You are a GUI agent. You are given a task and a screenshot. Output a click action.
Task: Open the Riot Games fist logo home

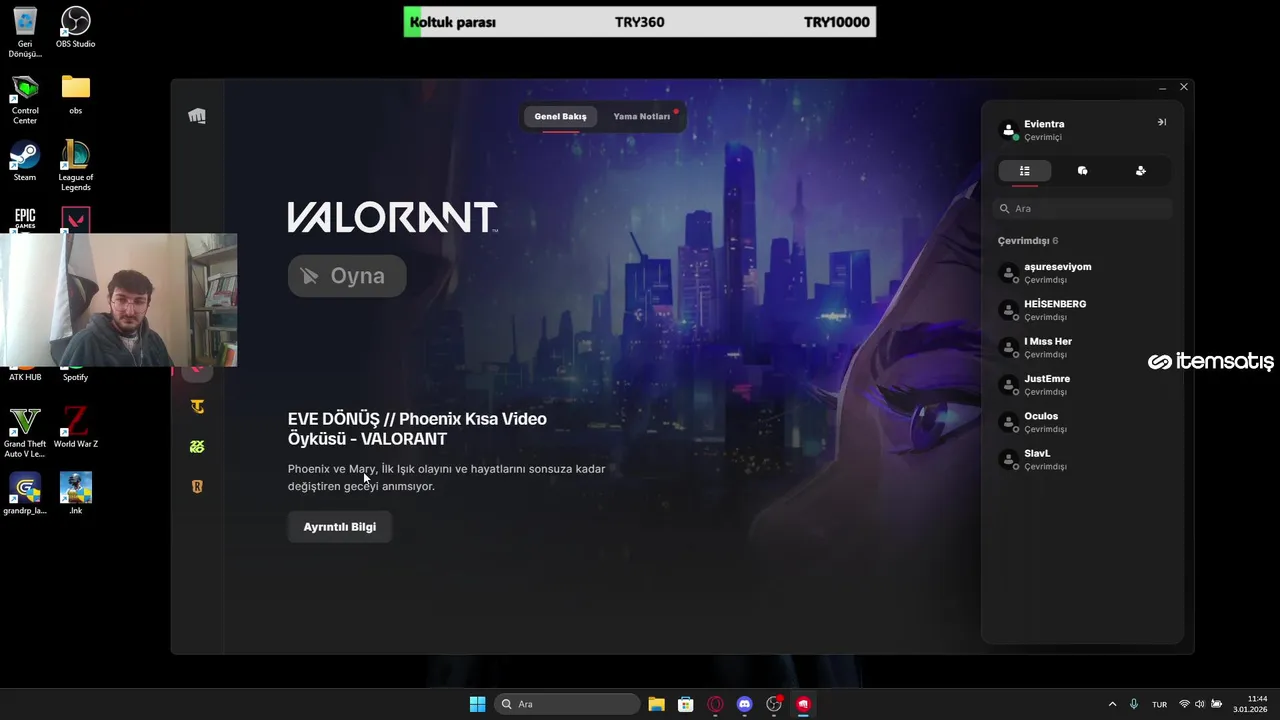[x=197, y=116]
